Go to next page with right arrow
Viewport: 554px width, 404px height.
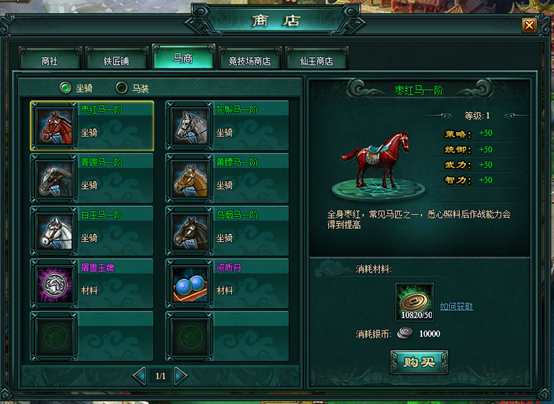click(x=181, y=376)
